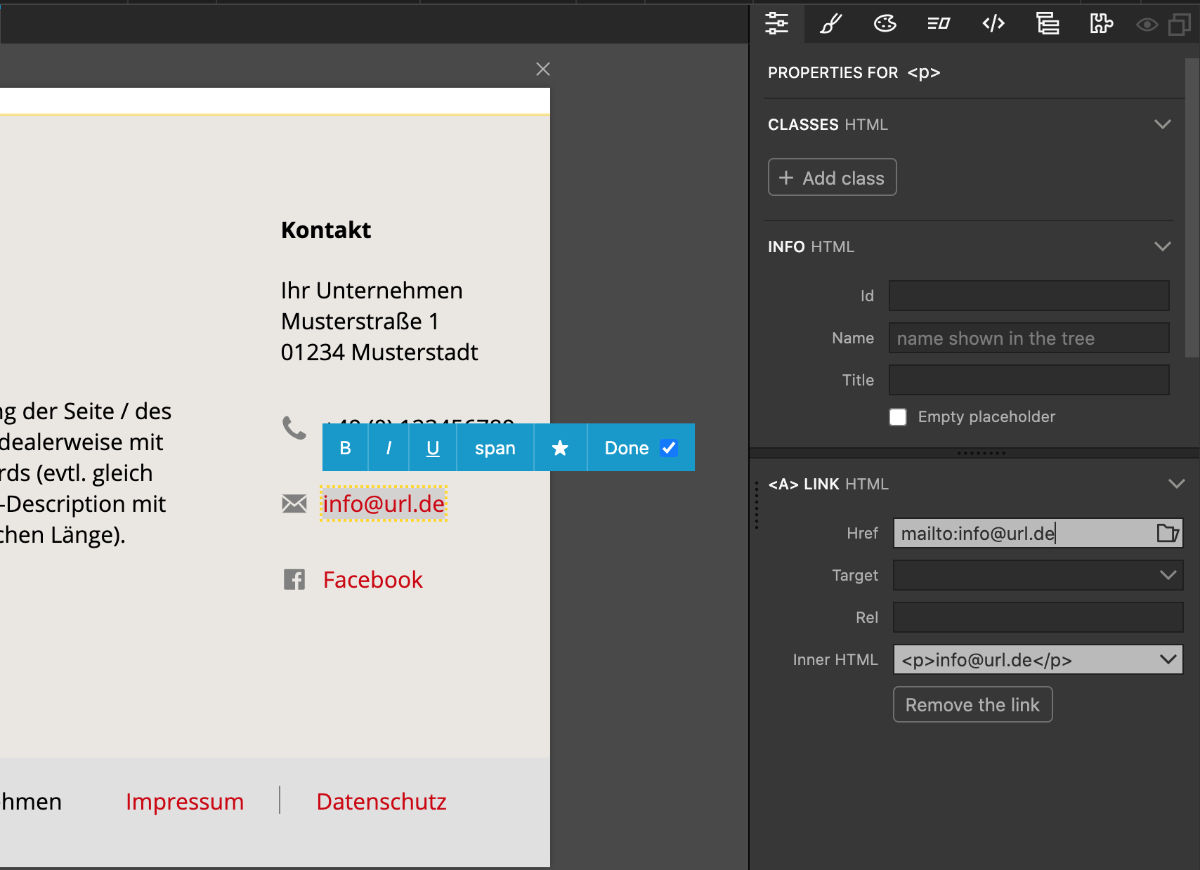
Task: Enable the Empty placeholder checkbox
Action: point(898,417)
